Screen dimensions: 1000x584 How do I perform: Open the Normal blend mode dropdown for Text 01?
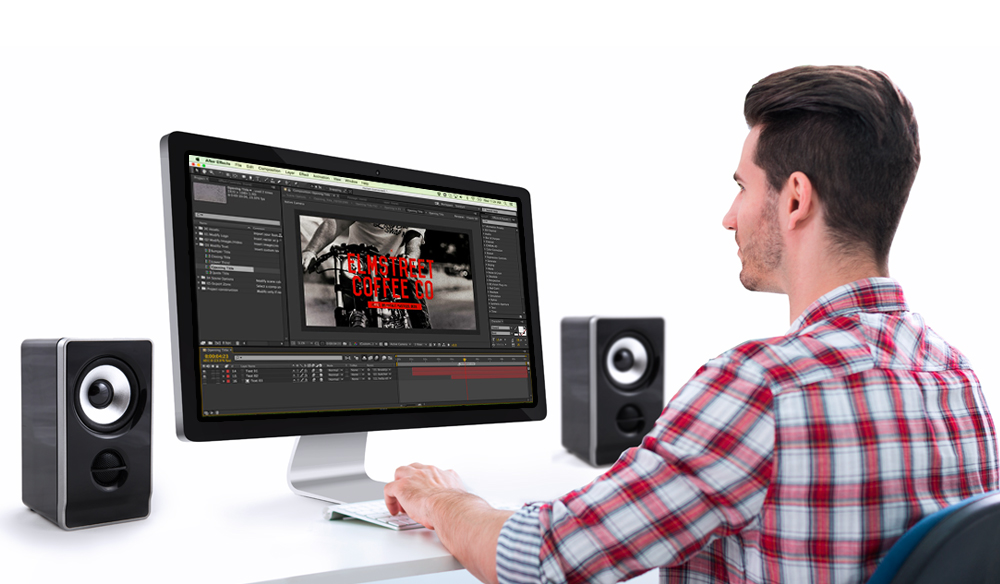coord(334,370)
